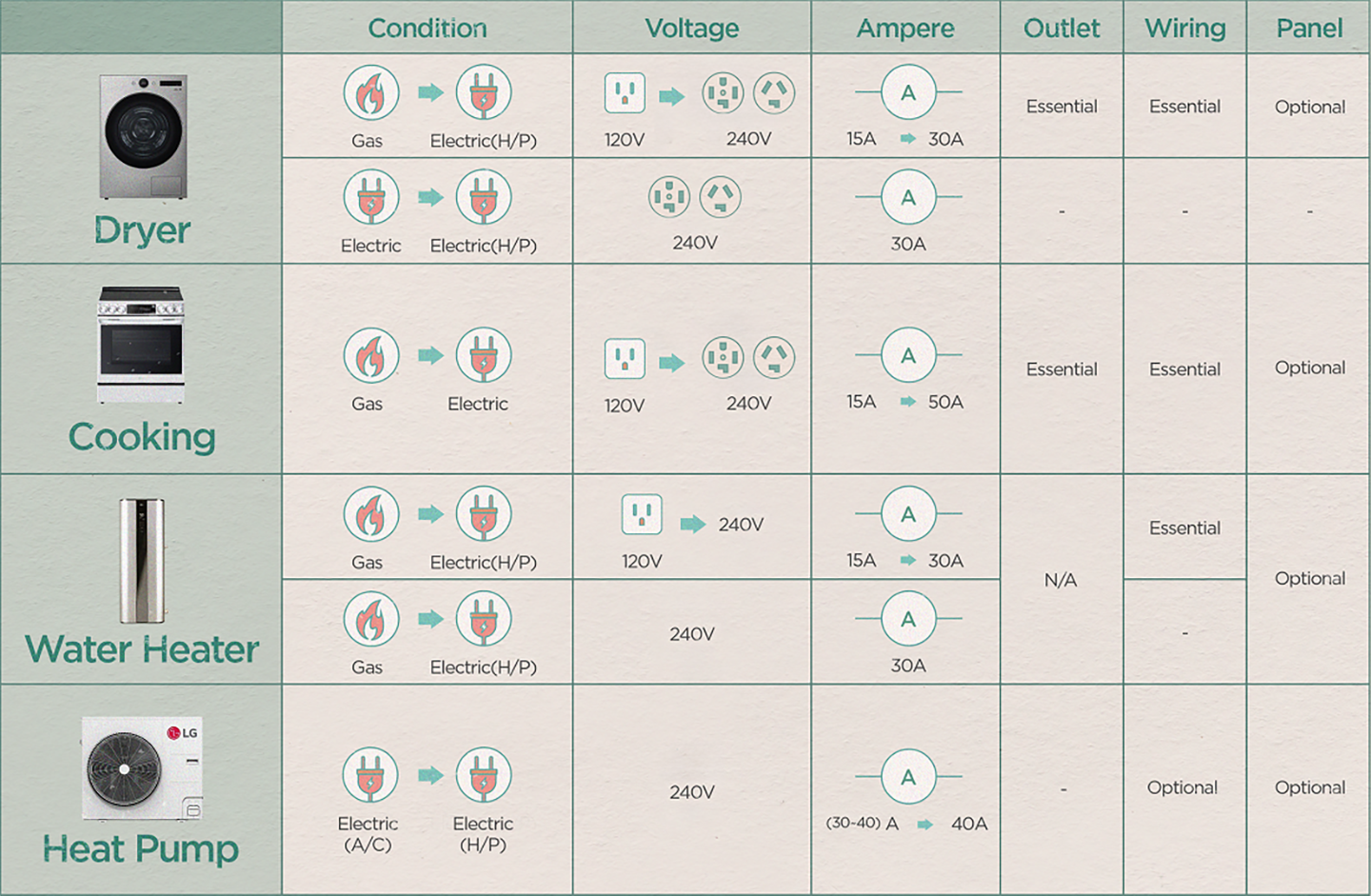Click the Optional label in Heat Pump Panel column
1371x896 pixels.
1308,787
